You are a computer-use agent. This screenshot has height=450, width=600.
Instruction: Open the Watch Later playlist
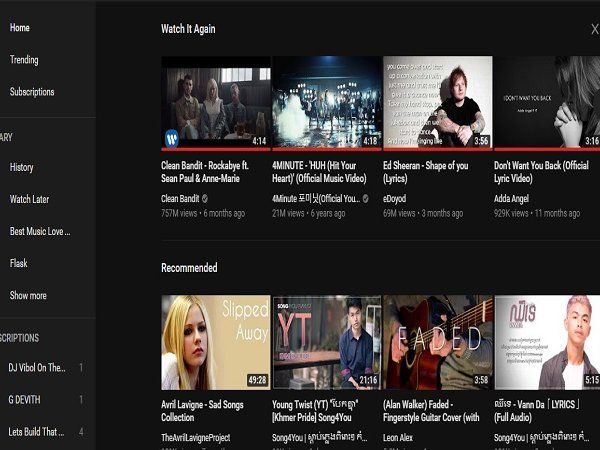click(29, 199)
